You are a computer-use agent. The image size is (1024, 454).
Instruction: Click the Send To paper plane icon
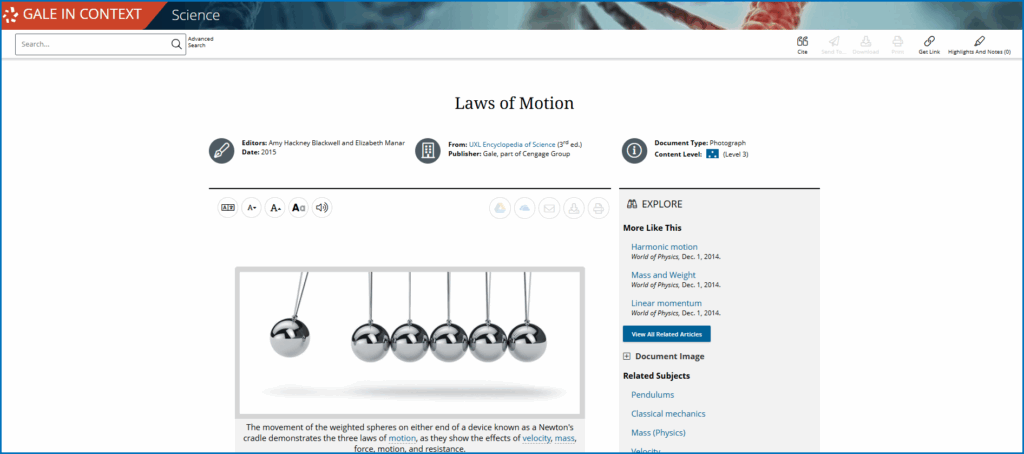click(833, 41)
